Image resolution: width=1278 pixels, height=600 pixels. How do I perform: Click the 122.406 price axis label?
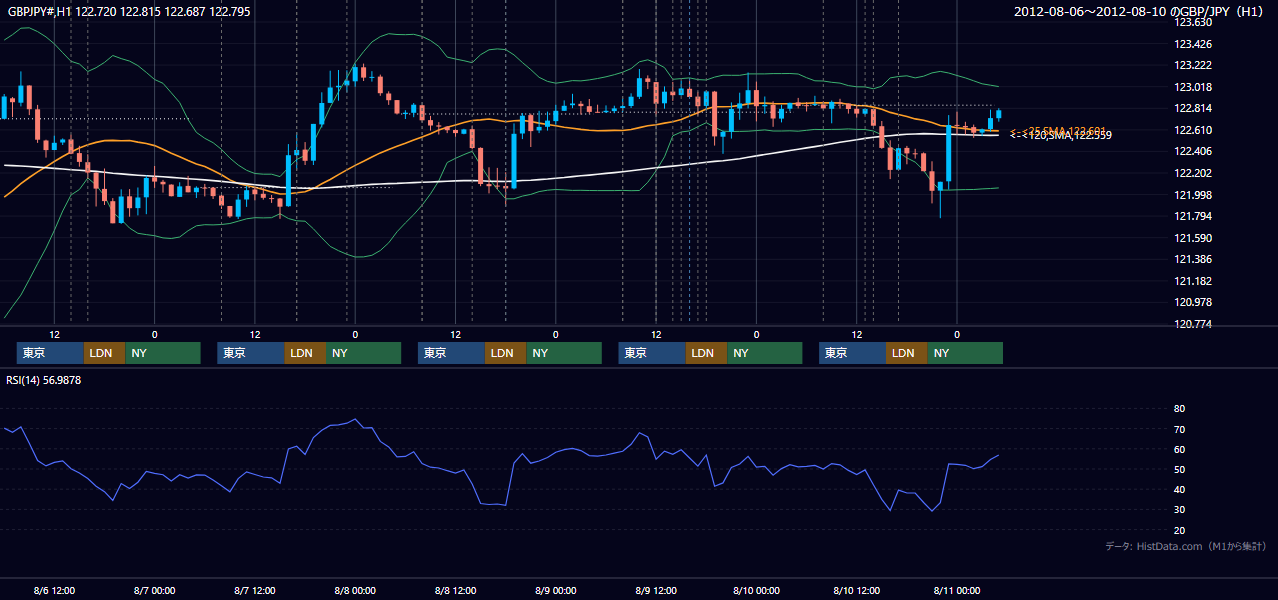click(x=1193, y=152)
